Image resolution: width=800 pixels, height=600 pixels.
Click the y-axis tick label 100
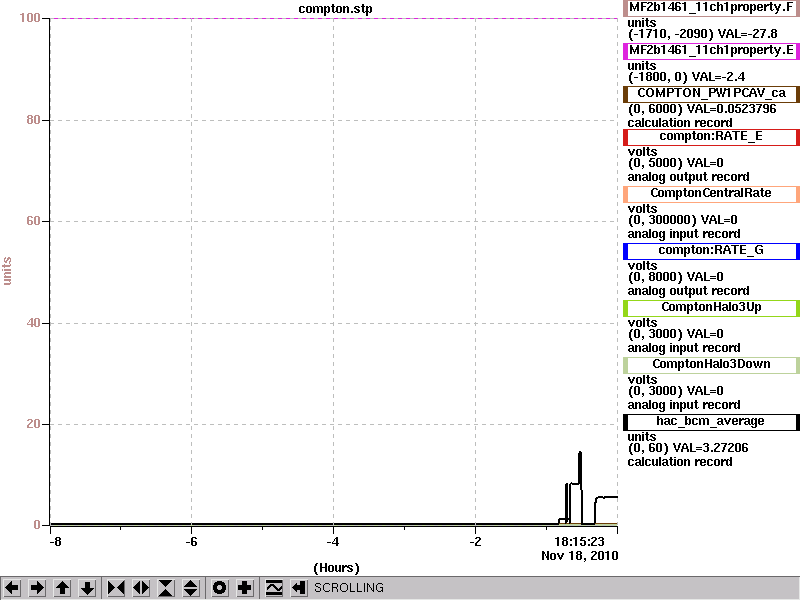click(30, 18)
